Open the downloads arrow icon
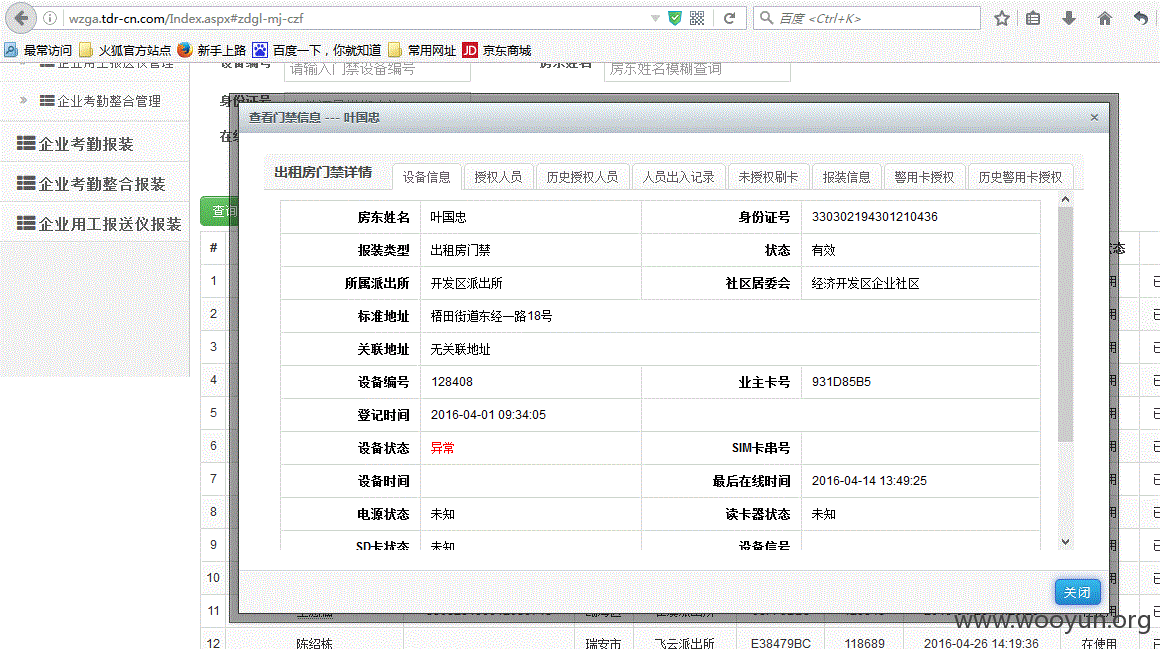The image size is (1160, 649). [1069, 19]
